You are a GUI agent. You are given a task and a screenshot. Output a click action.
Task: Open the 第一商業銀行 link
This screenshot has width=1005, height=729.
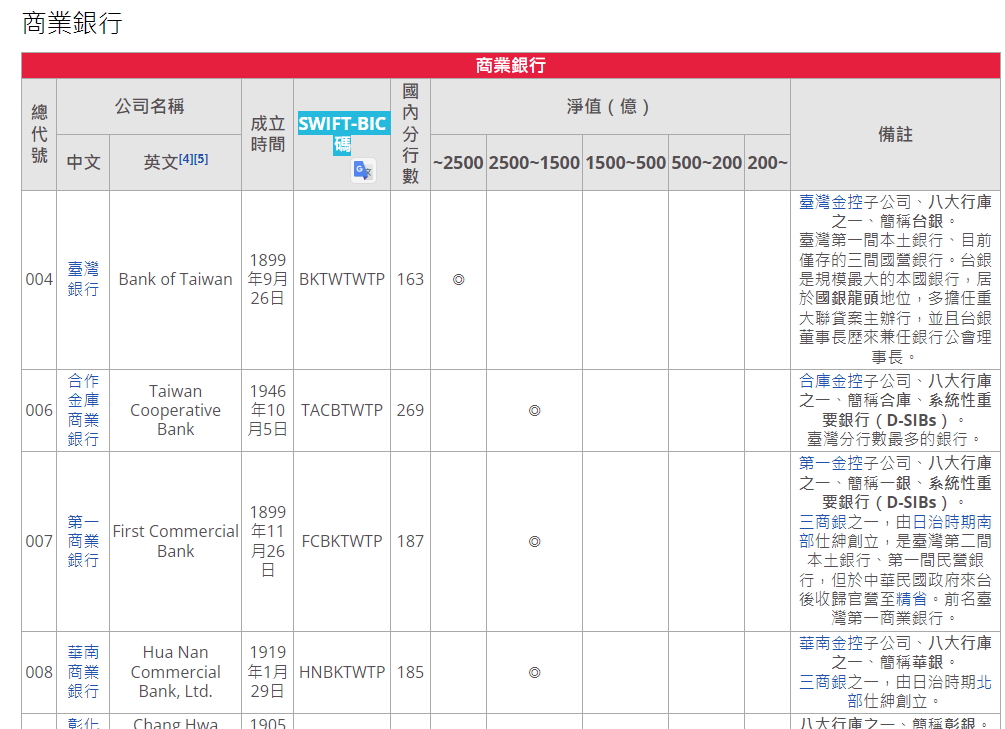pos(83,541)
